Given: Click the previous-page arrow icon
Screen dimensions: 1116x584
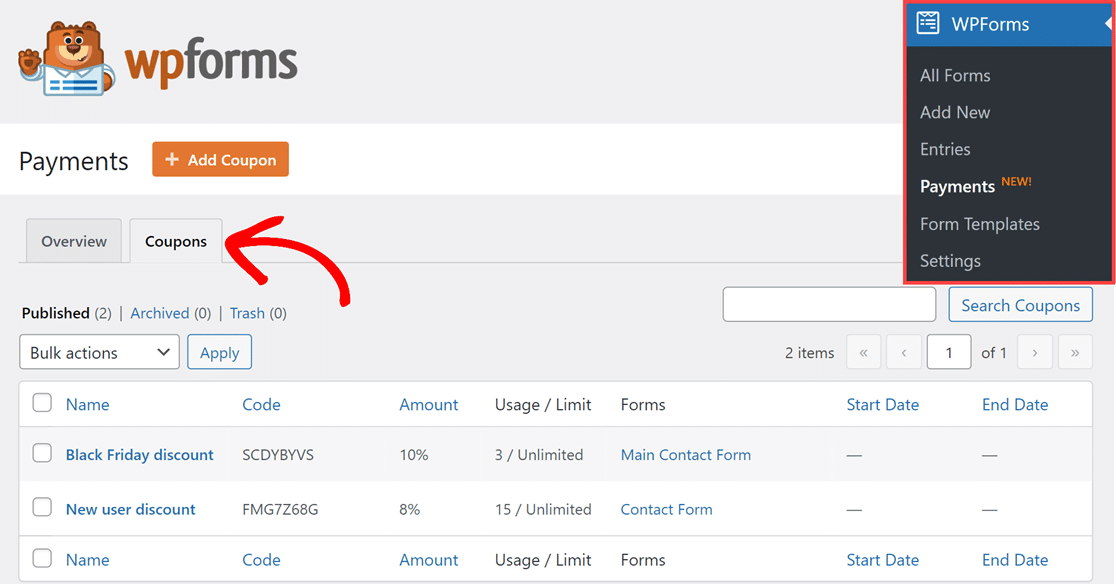Looking at the screenshot, I should click(904, 352).
